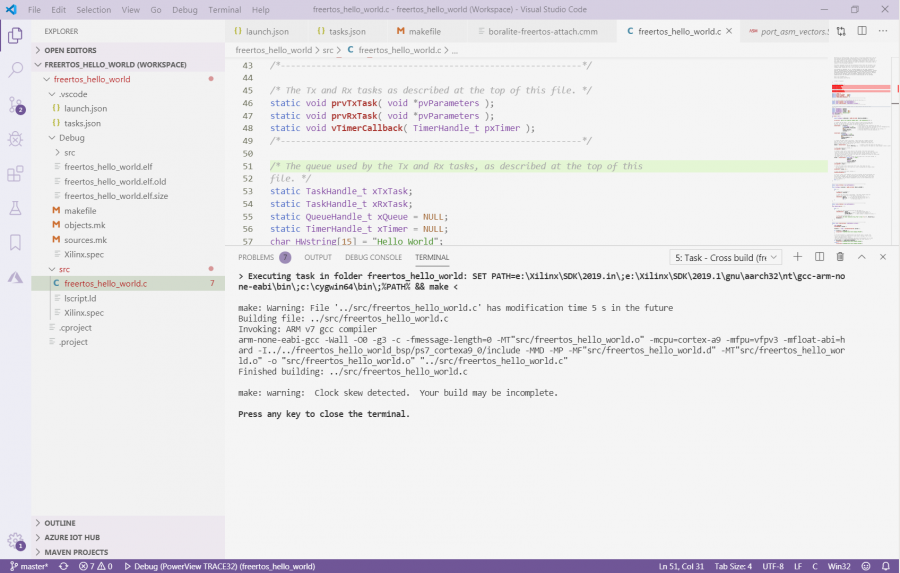Image resolution: width=900 pixels, height=573 pixels.
Task: Split the terminal pane
Action: pyautogui.click(x=819, y=257)
